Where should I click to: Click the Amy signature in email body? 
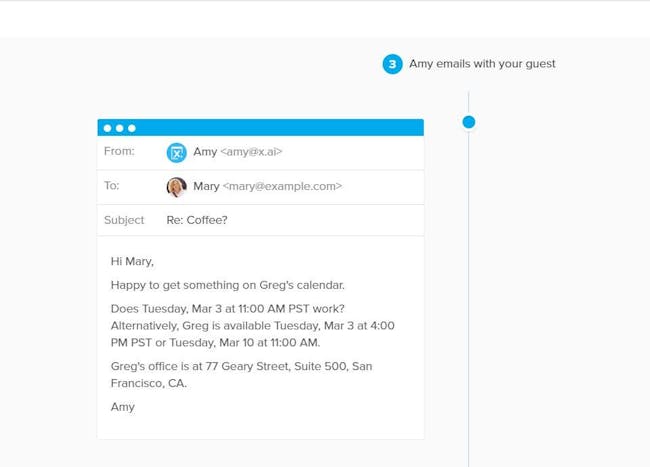tap(123, 407)
